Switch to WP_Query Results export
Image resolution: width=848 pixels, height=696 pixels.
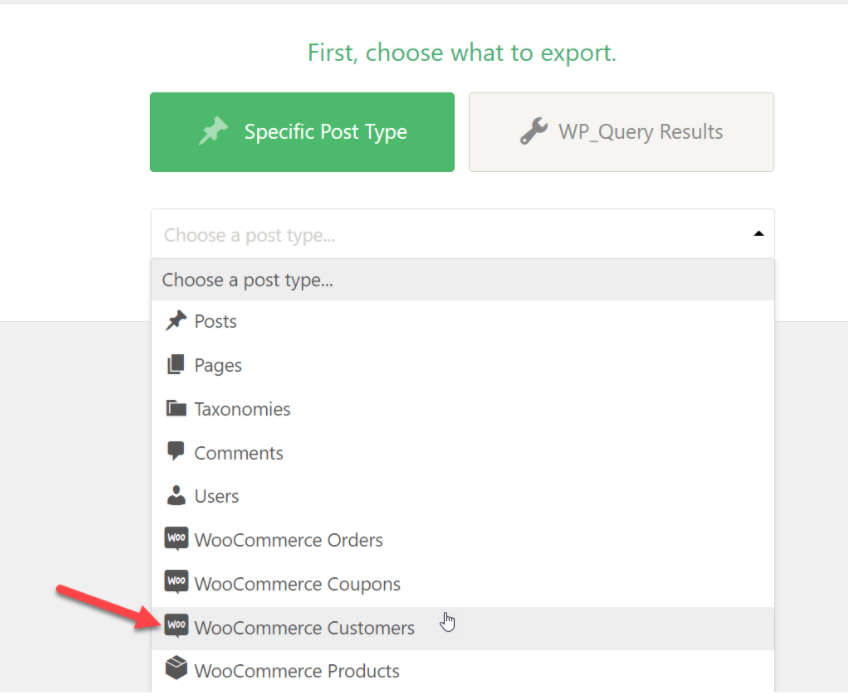click(621, 132)
